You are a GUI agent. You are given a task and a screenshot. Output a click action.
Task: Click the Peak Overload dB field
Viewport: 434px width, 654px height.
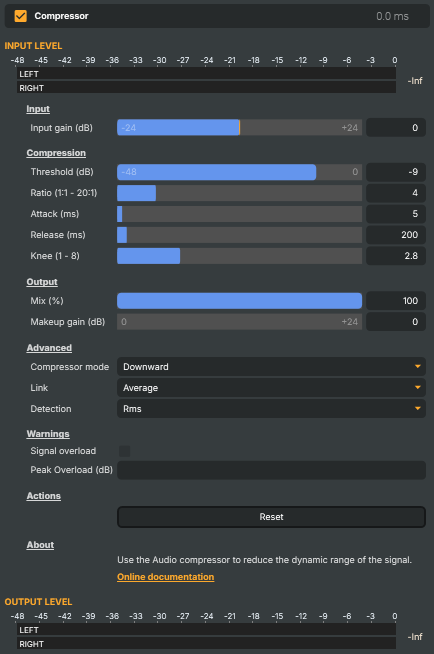coord(271,470)
